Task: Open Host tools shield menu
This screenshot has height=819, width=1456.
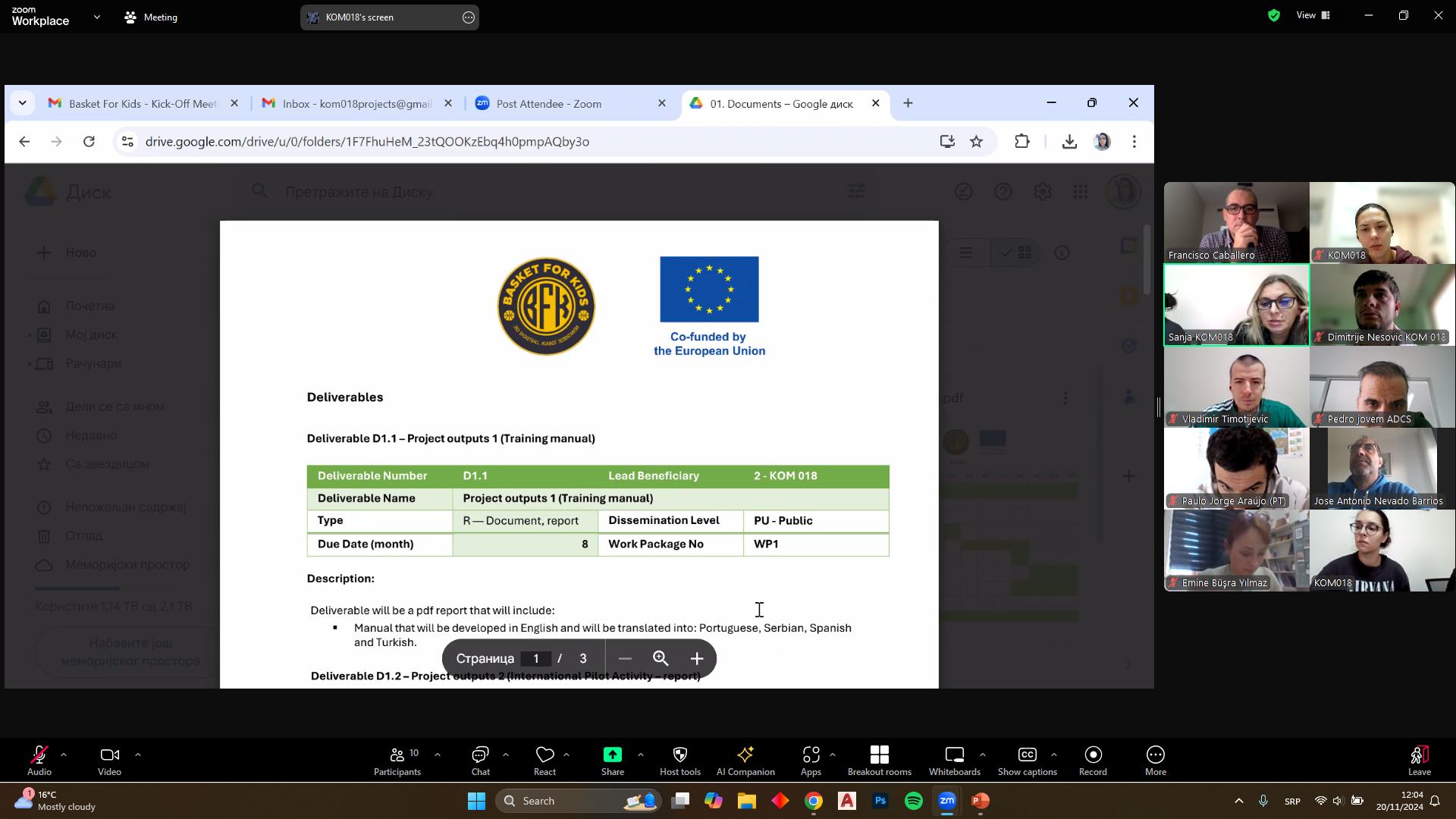Action: pyautogui.click(x=680, y=761)
